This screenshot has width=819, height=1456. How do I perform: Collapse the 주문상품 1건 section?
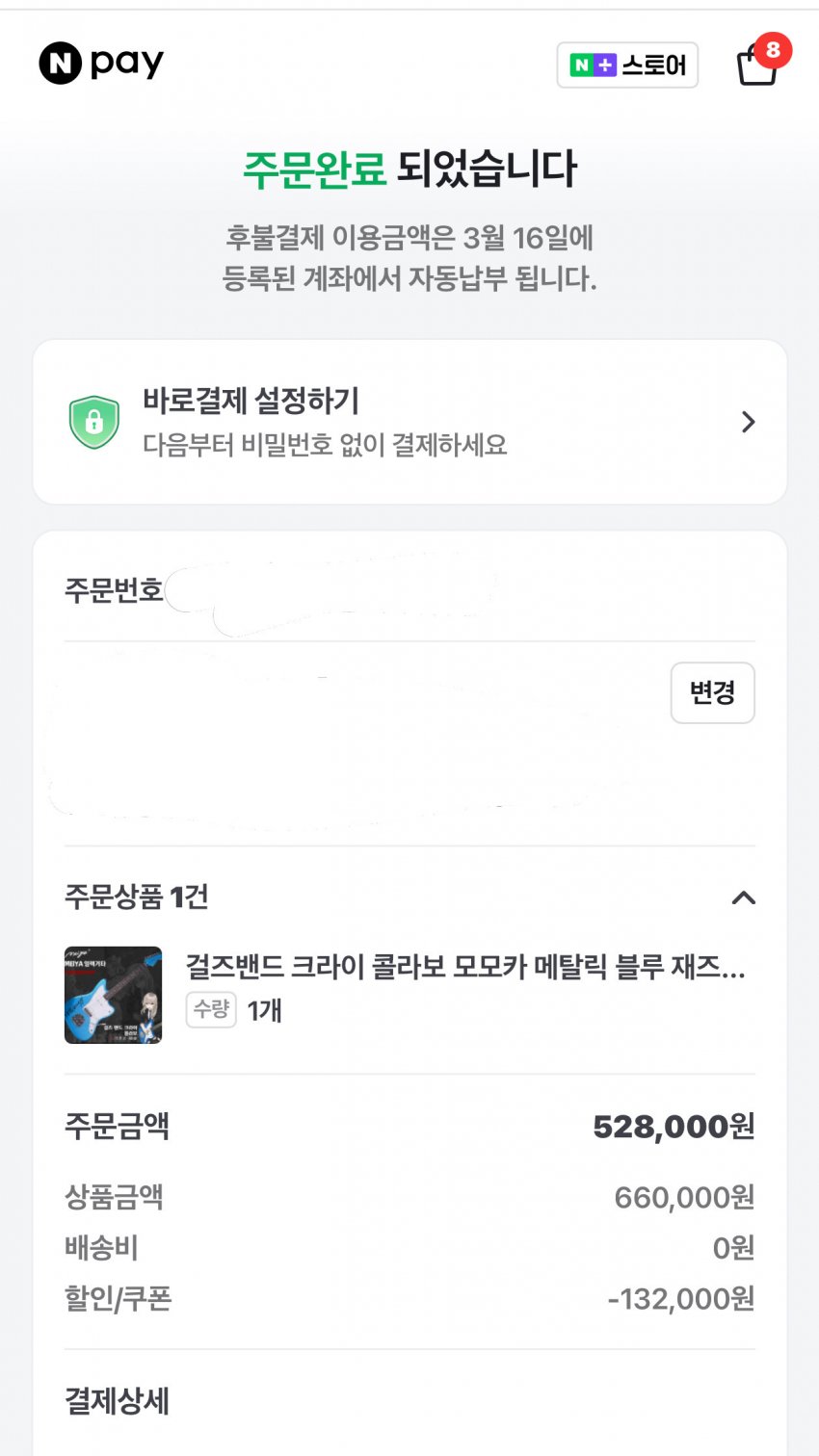click(x=743, y=897)
